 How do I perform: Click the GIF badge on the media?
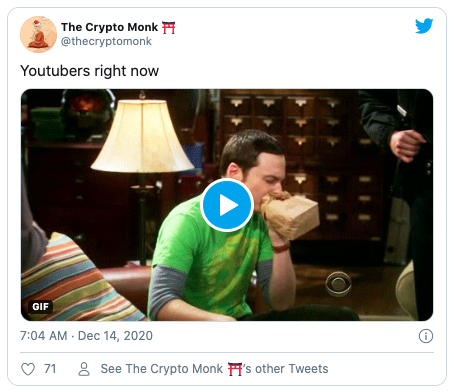click(41, 307)
